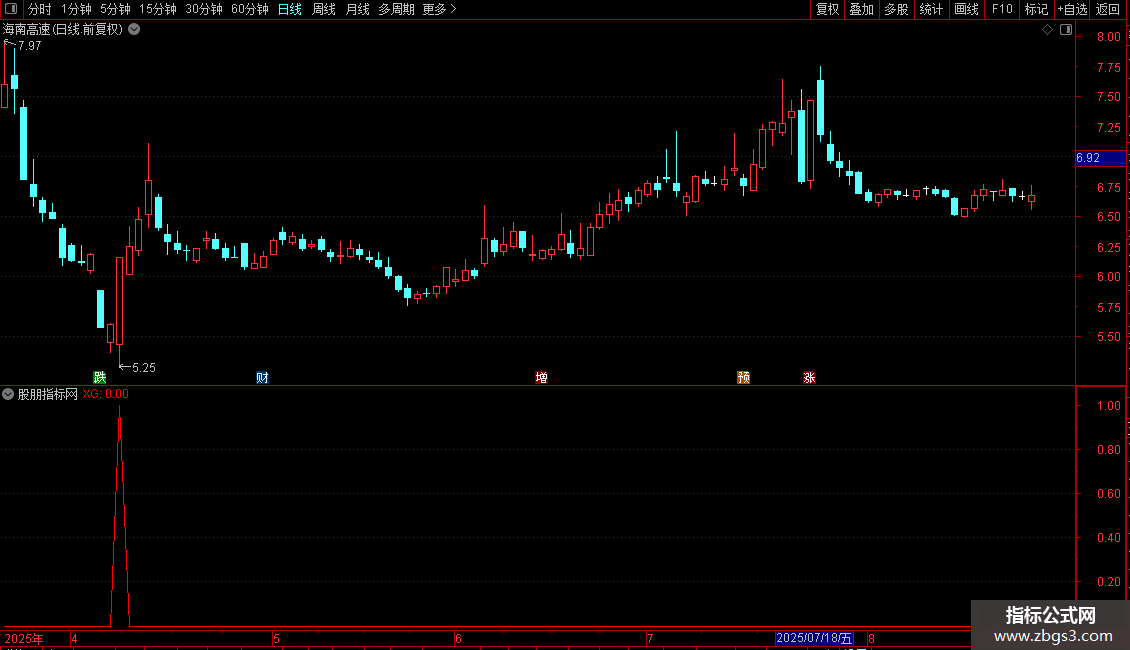This screenshot has width=1130, height=650.
Task: Click the 1.00 indicator axis label
Action: (x=1108, y=406)
